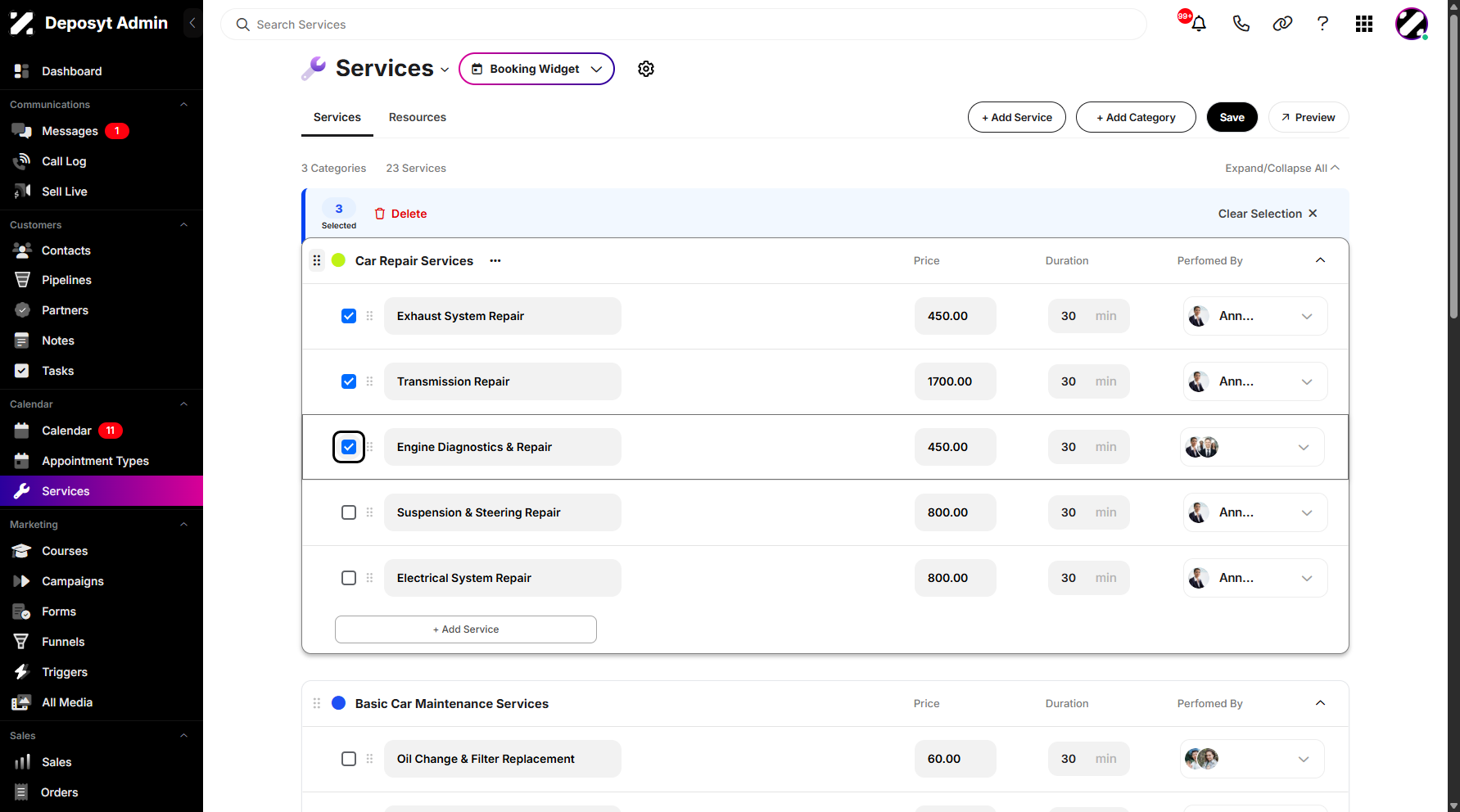
Task: Collapse Basic Car Maintenance Services category
Action: coord(1320,703)
